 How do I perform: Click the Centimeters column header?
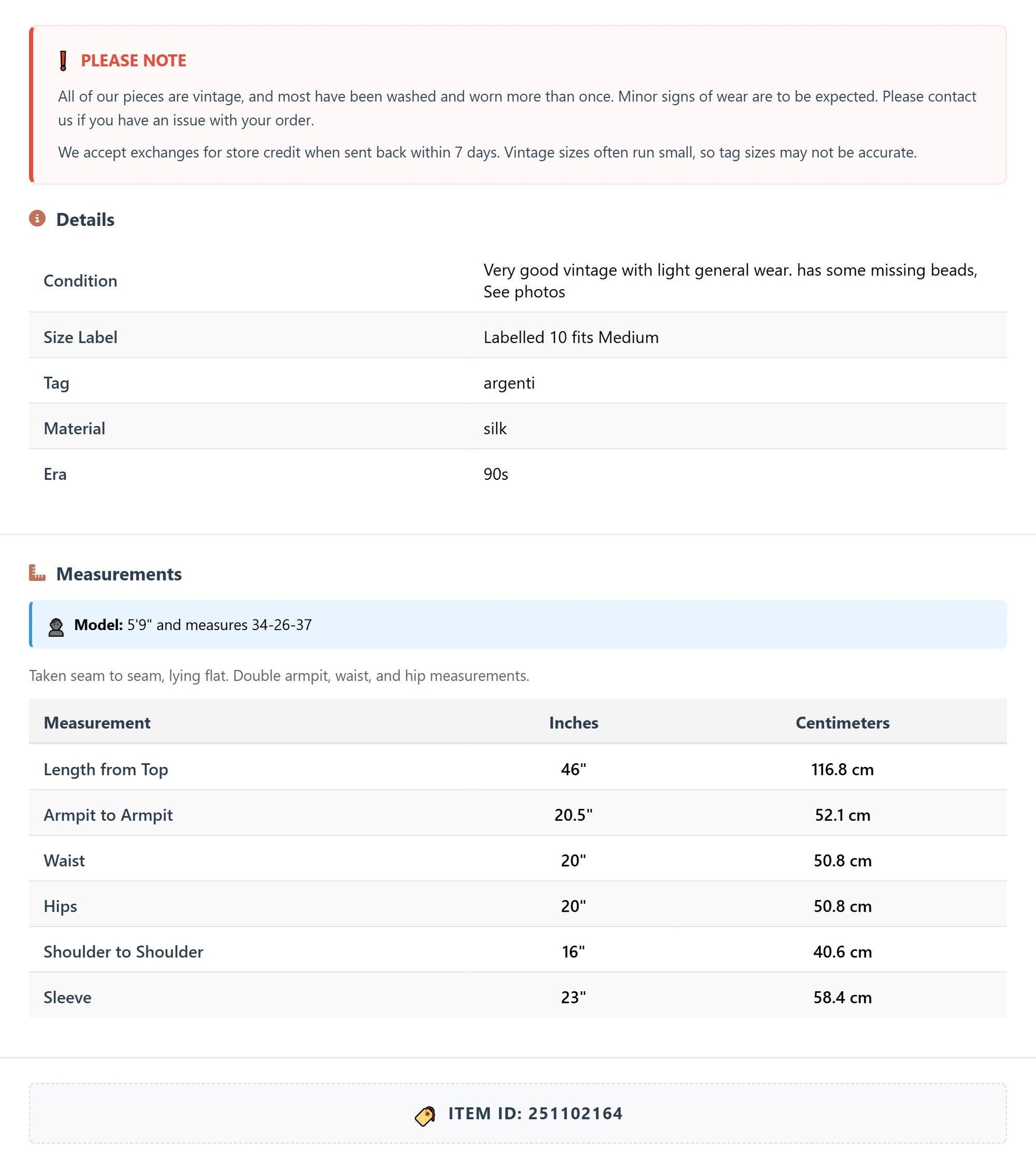click(842, 722)
